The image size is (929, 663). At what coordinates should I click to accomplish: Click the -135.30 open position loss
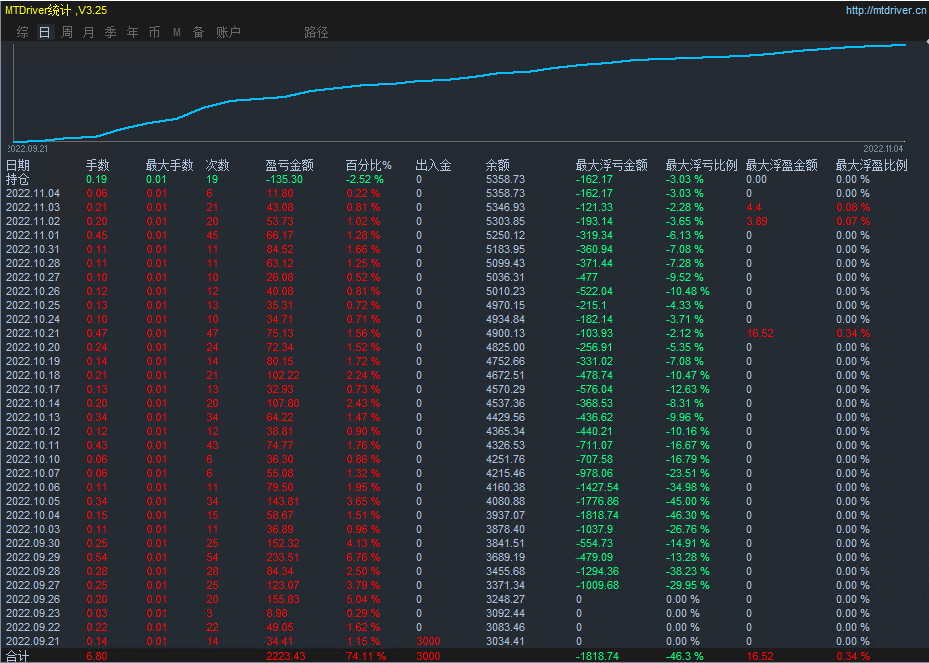tap(284, 179)
